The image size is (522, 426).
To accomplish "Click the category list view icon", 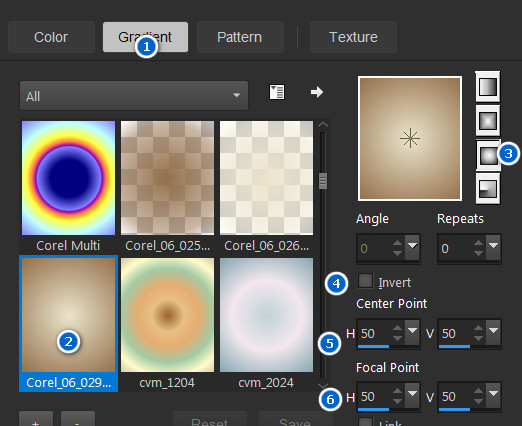I will pyautogui.click(x=277, y=92).
